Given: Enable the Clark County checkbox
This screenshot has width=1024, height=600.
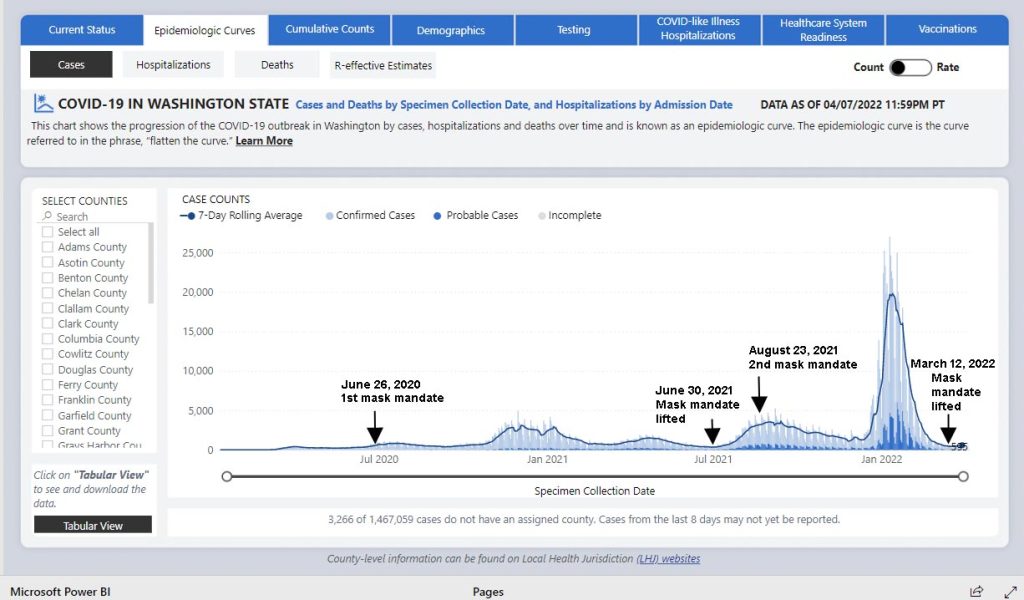Looking at the screenshot, I should coord(48,324).
